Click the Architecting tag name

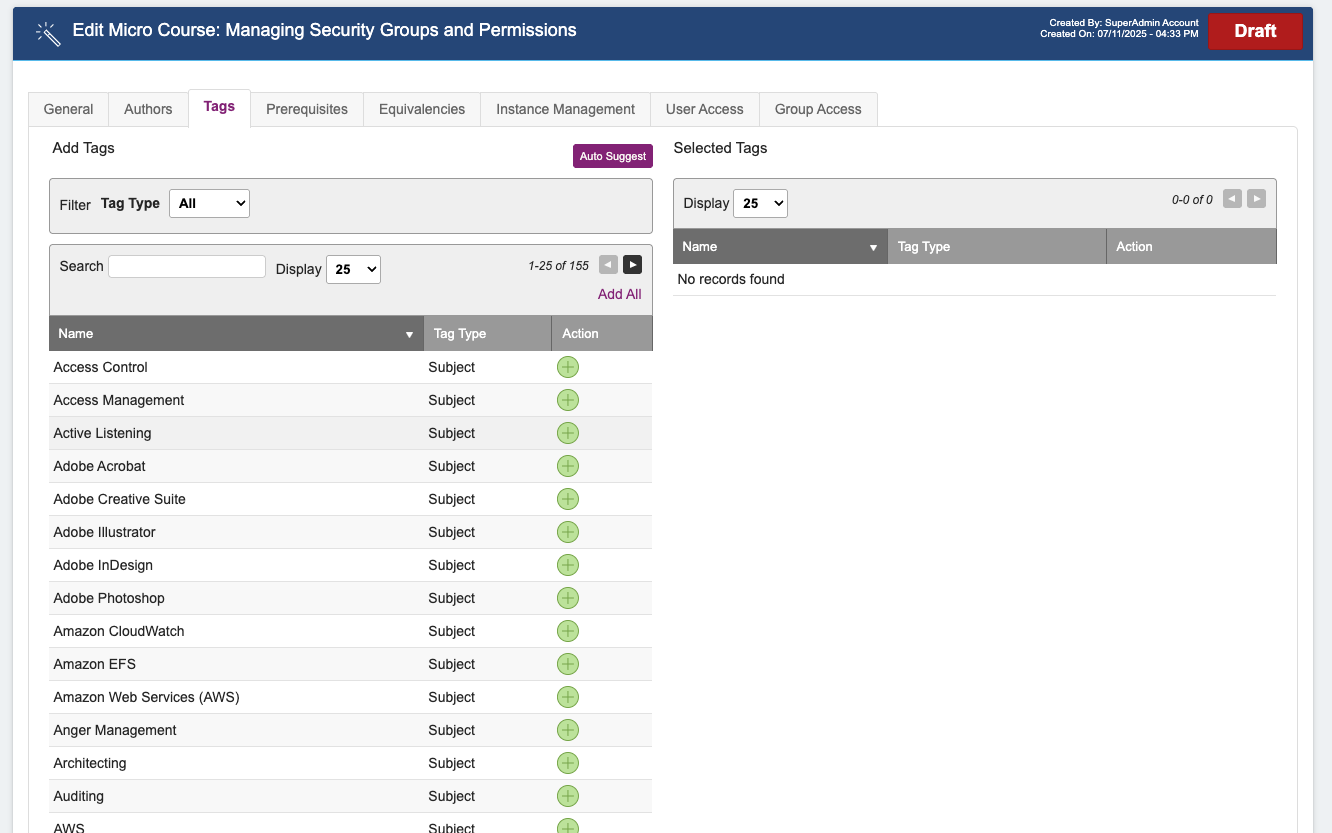click(90, 763)
